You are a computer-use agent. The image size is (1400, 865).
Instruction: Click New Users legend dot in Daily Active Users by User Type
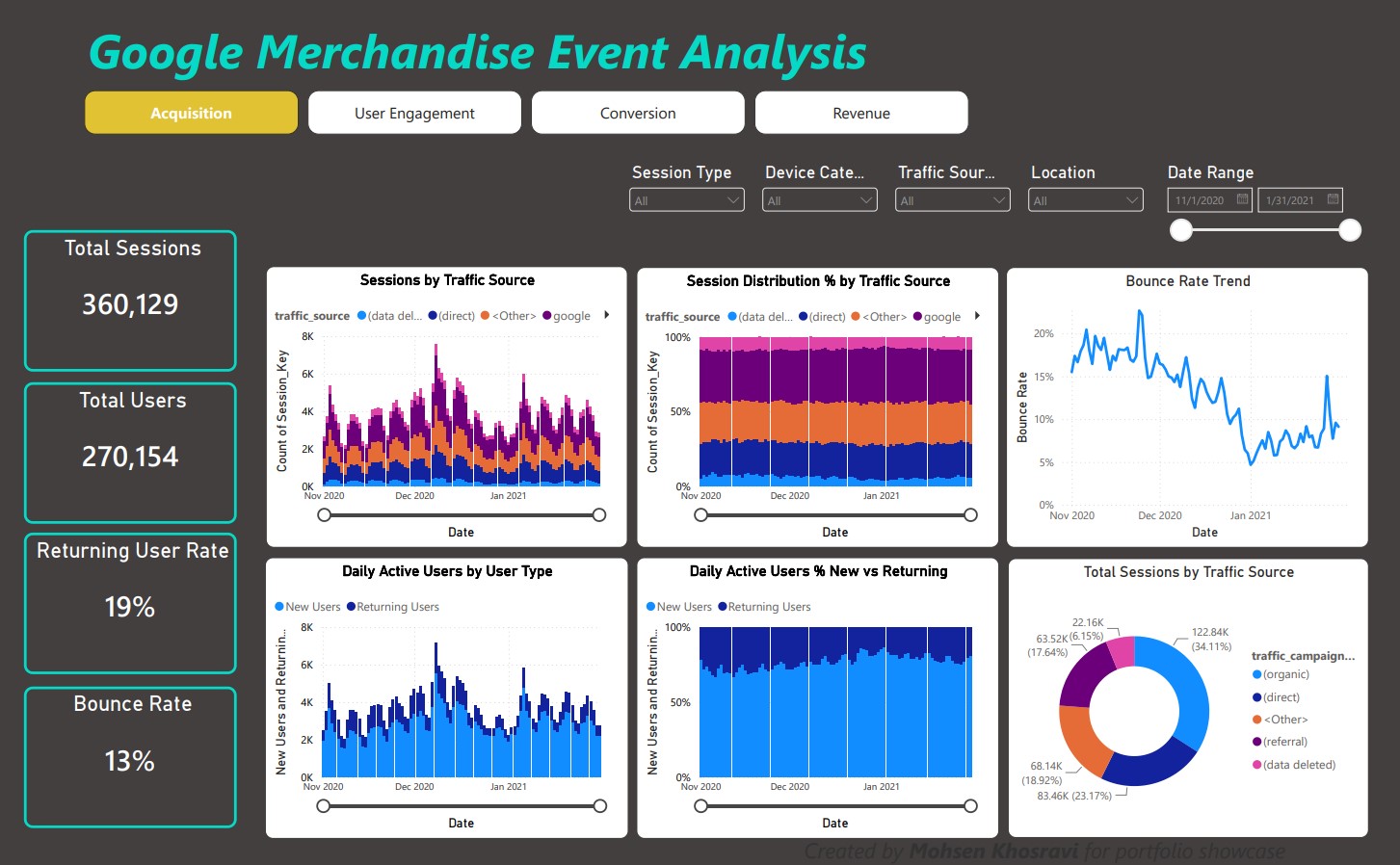[x=279, y=607]
